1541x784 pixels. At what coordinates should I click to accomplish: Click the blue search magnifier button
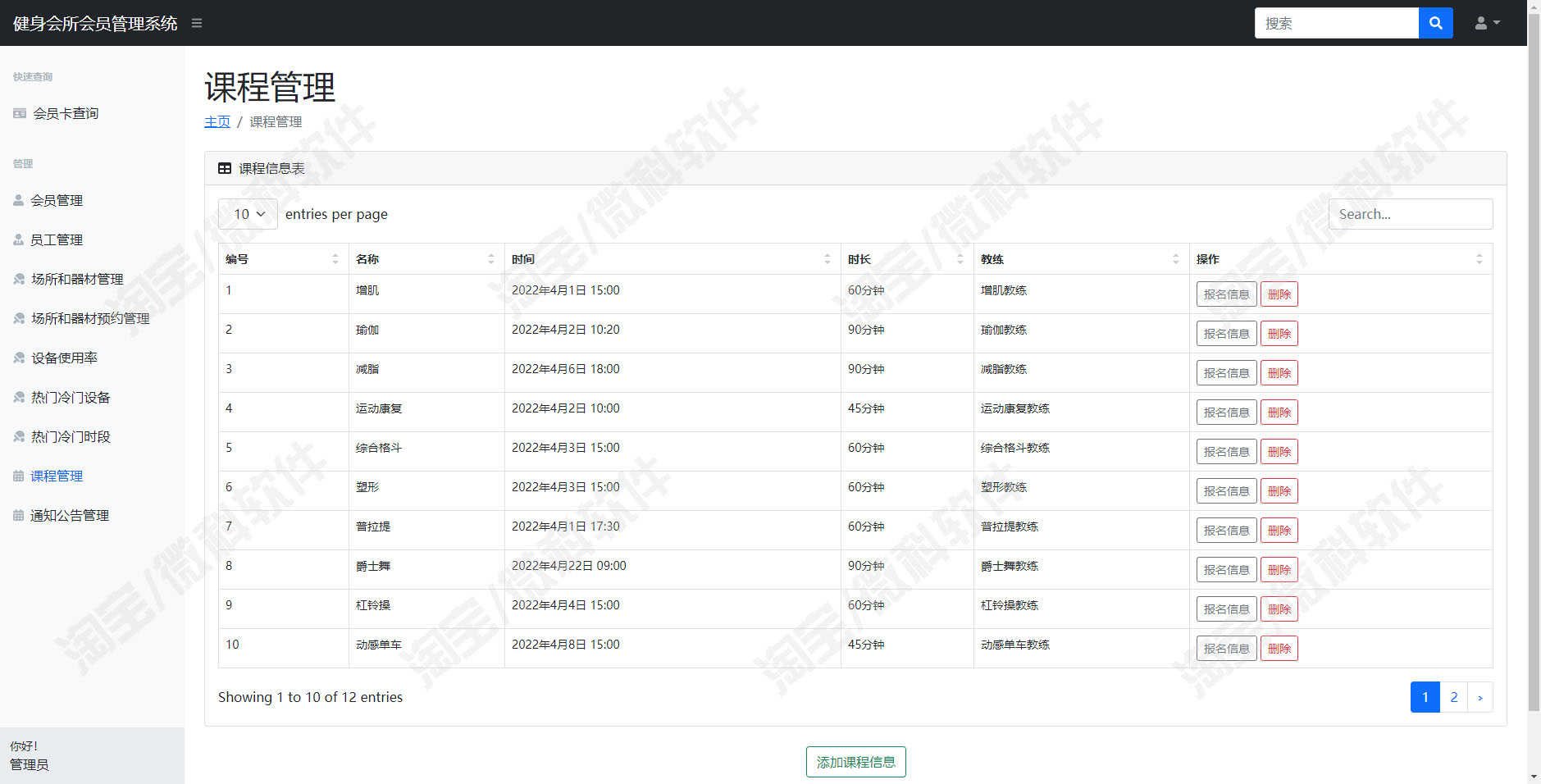pyautogui.click(x=1435, y=23)
